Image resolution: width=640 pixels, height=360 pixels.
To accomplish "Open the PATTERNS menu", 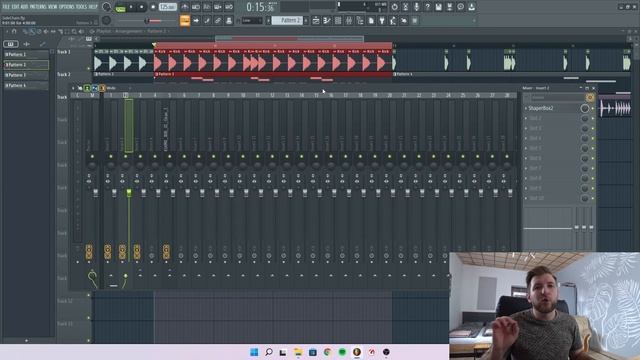I will 38,7.
